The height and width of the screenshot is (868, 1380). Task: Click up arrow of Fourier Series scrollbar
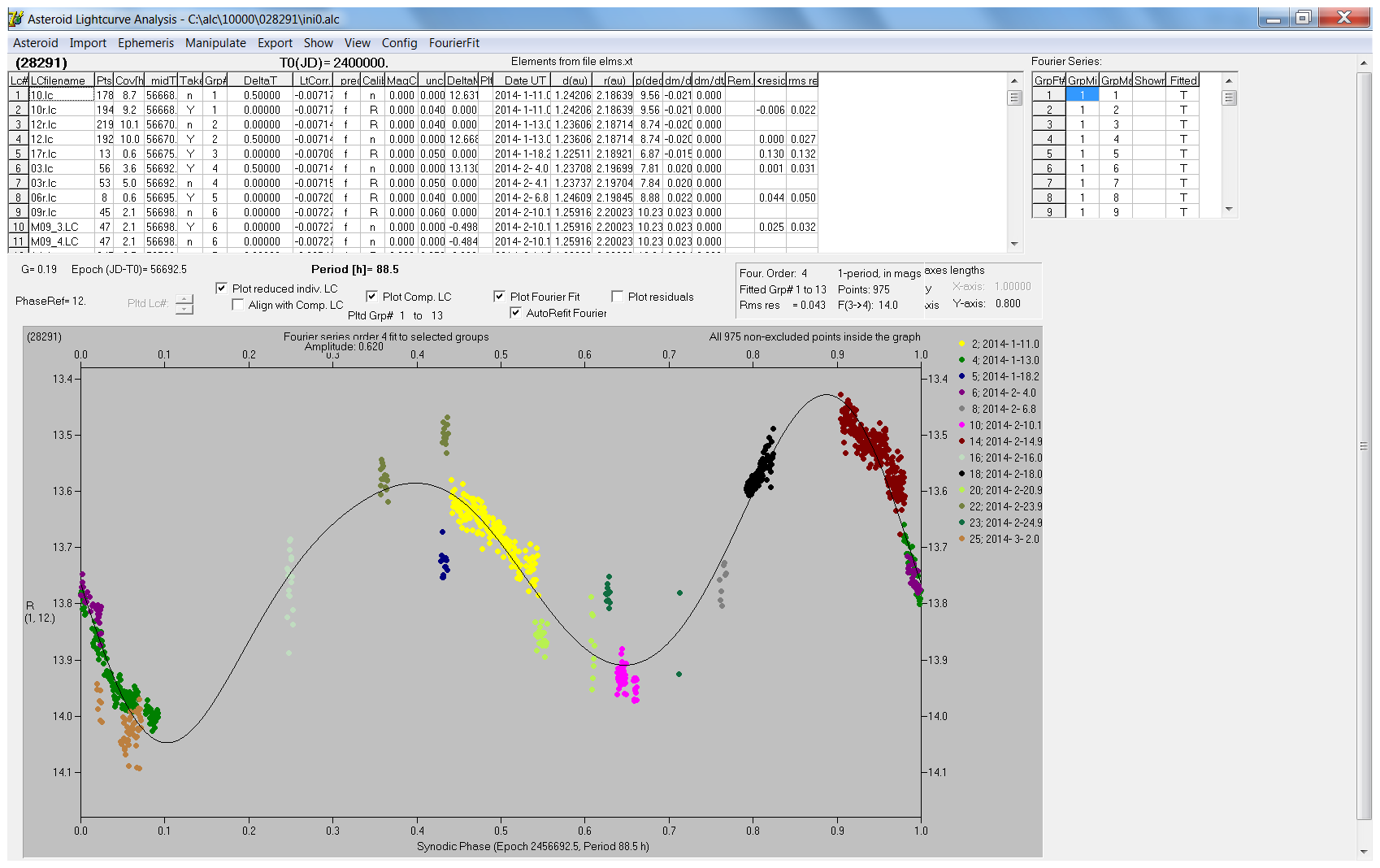click(x=1229, y=80)
